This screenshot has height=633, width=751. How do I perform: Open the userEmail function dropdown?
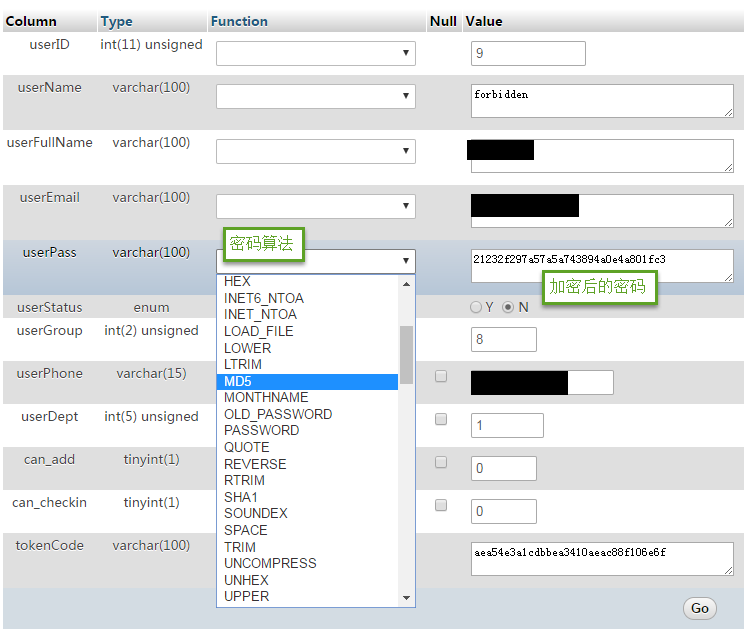tap(315, 206)
